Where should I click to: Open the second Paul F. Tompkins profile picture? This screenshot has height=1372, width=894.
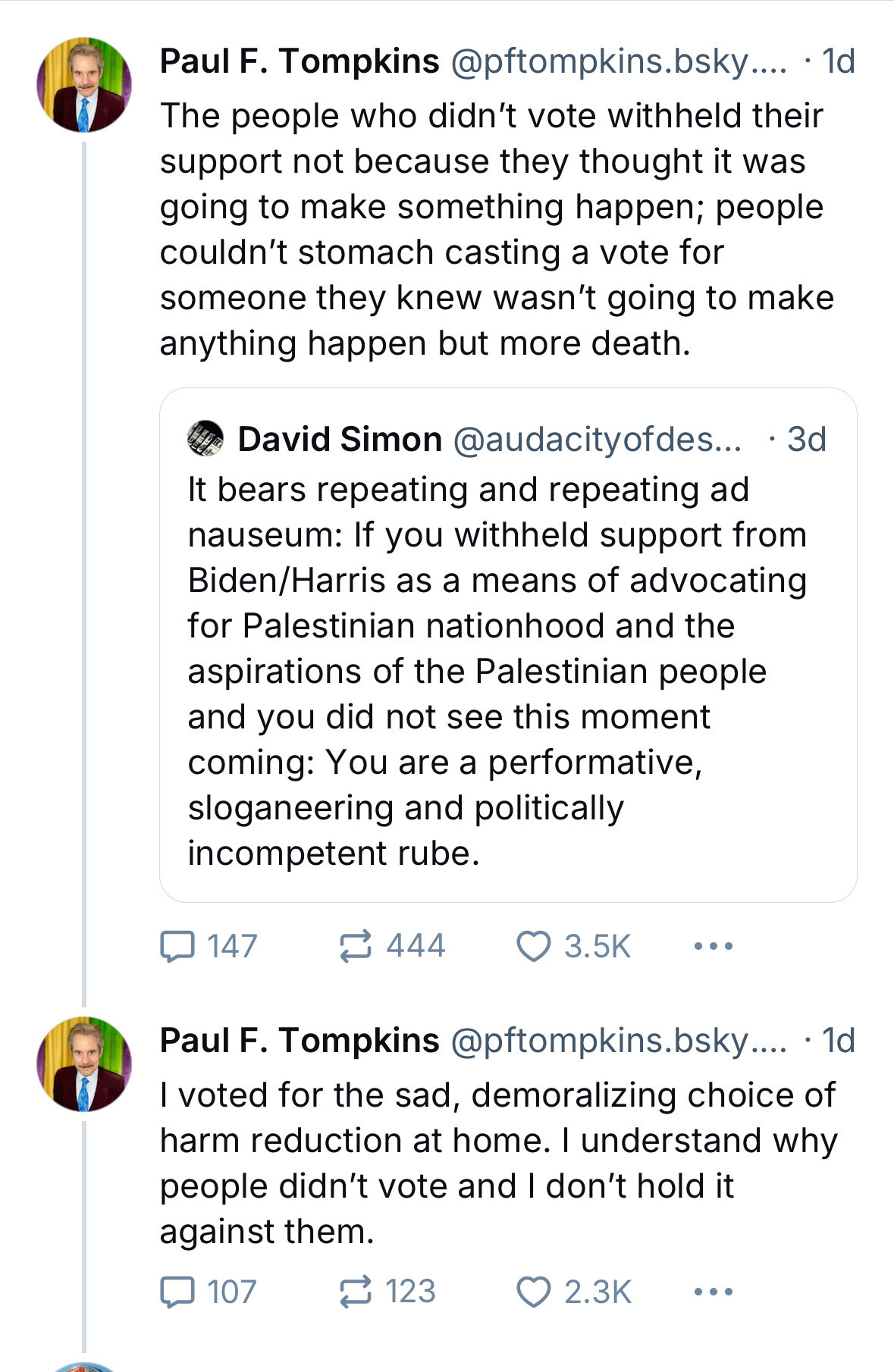(x=84, y=1064)
